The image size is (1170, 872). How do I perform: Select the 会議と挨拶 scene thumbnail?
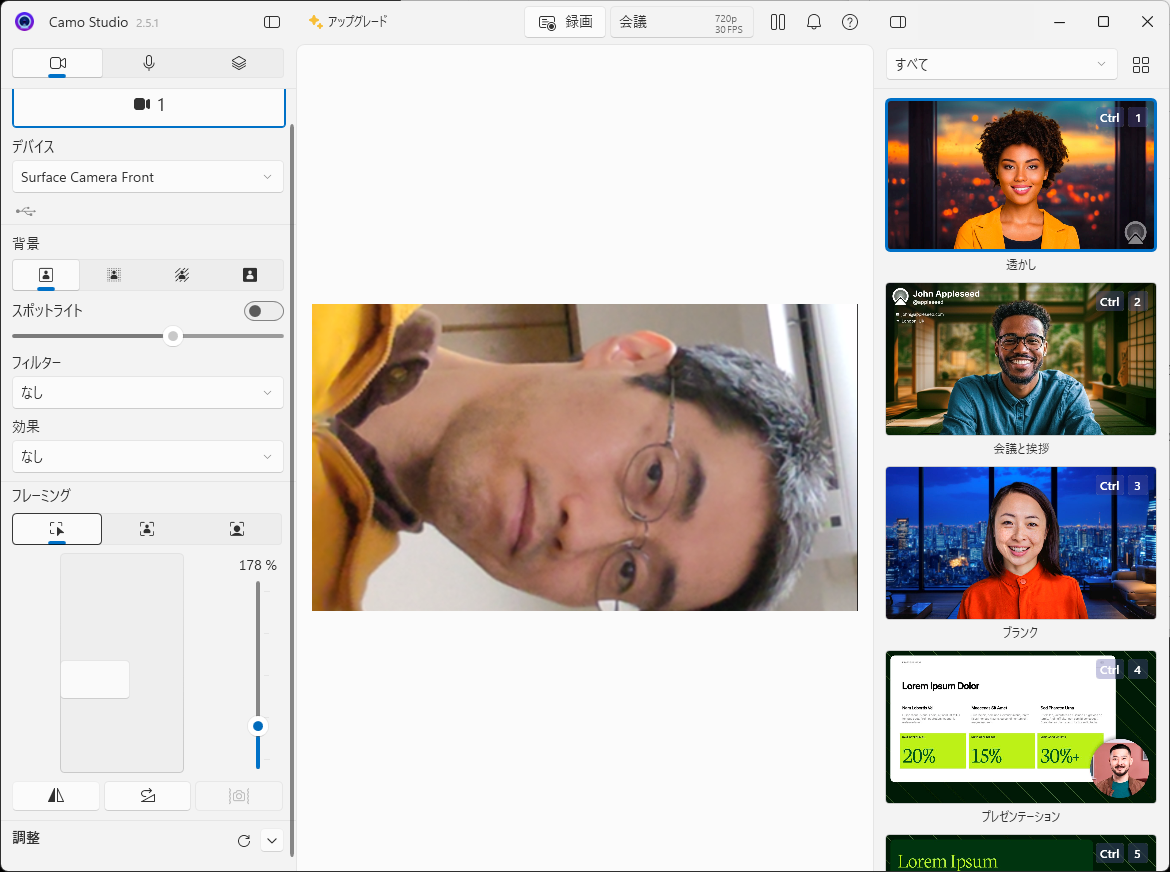(x=1020, y=359)
